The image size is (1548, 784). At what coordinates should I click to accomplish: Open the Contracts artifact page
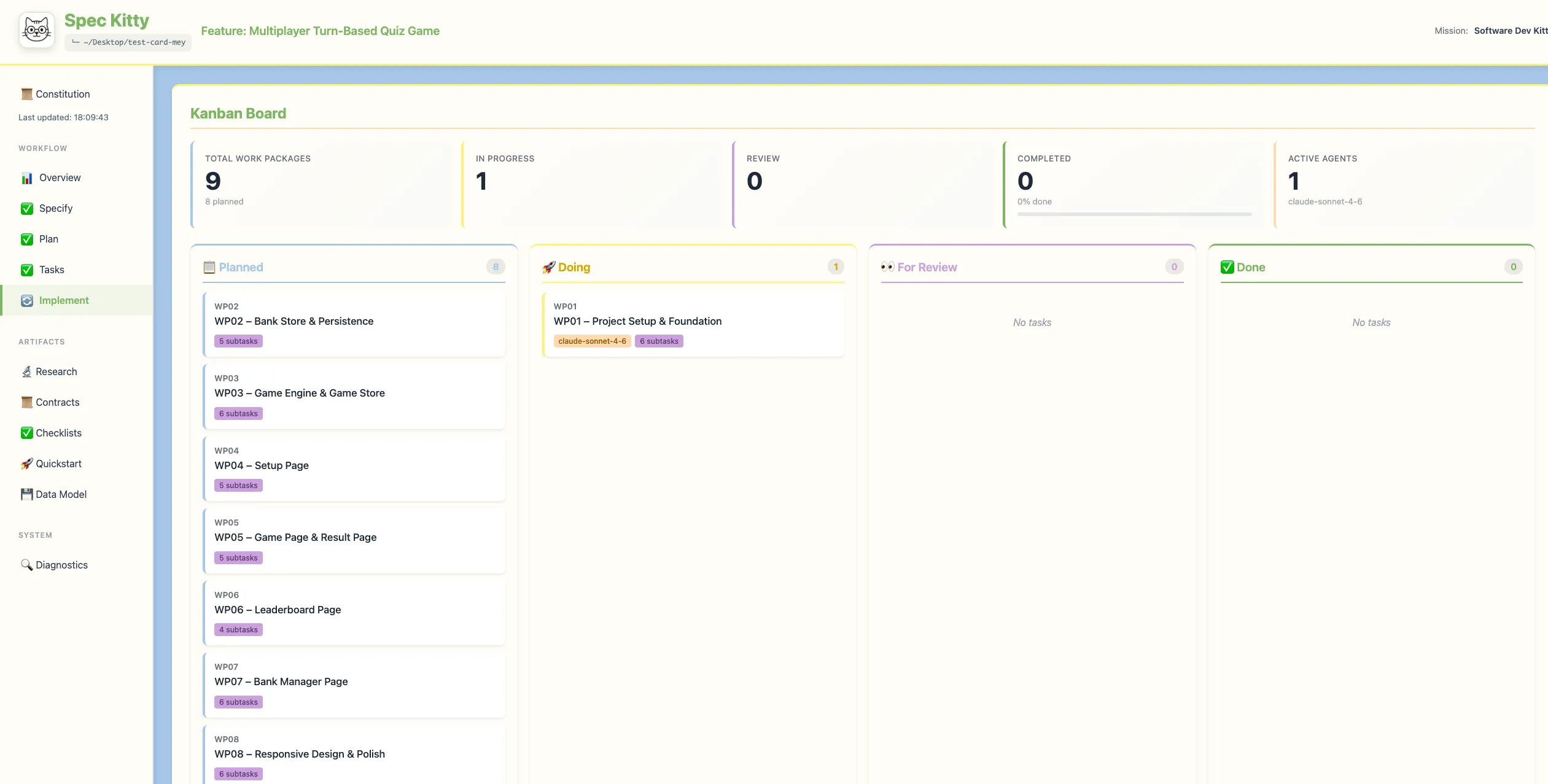tap(57, 403)
